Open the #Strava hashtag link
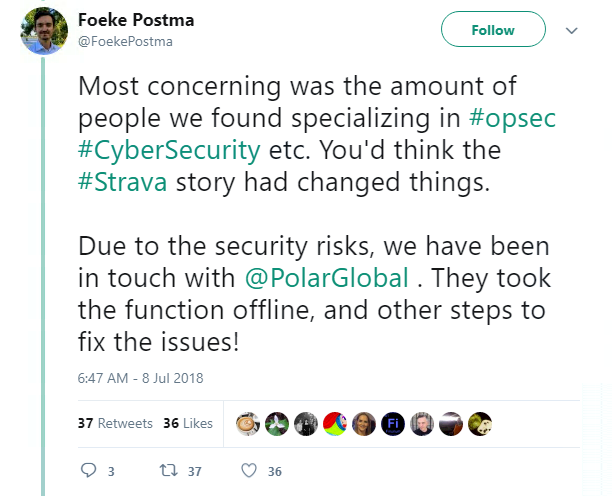Viewport: 612px width, 496px height. tap(123, 182)
